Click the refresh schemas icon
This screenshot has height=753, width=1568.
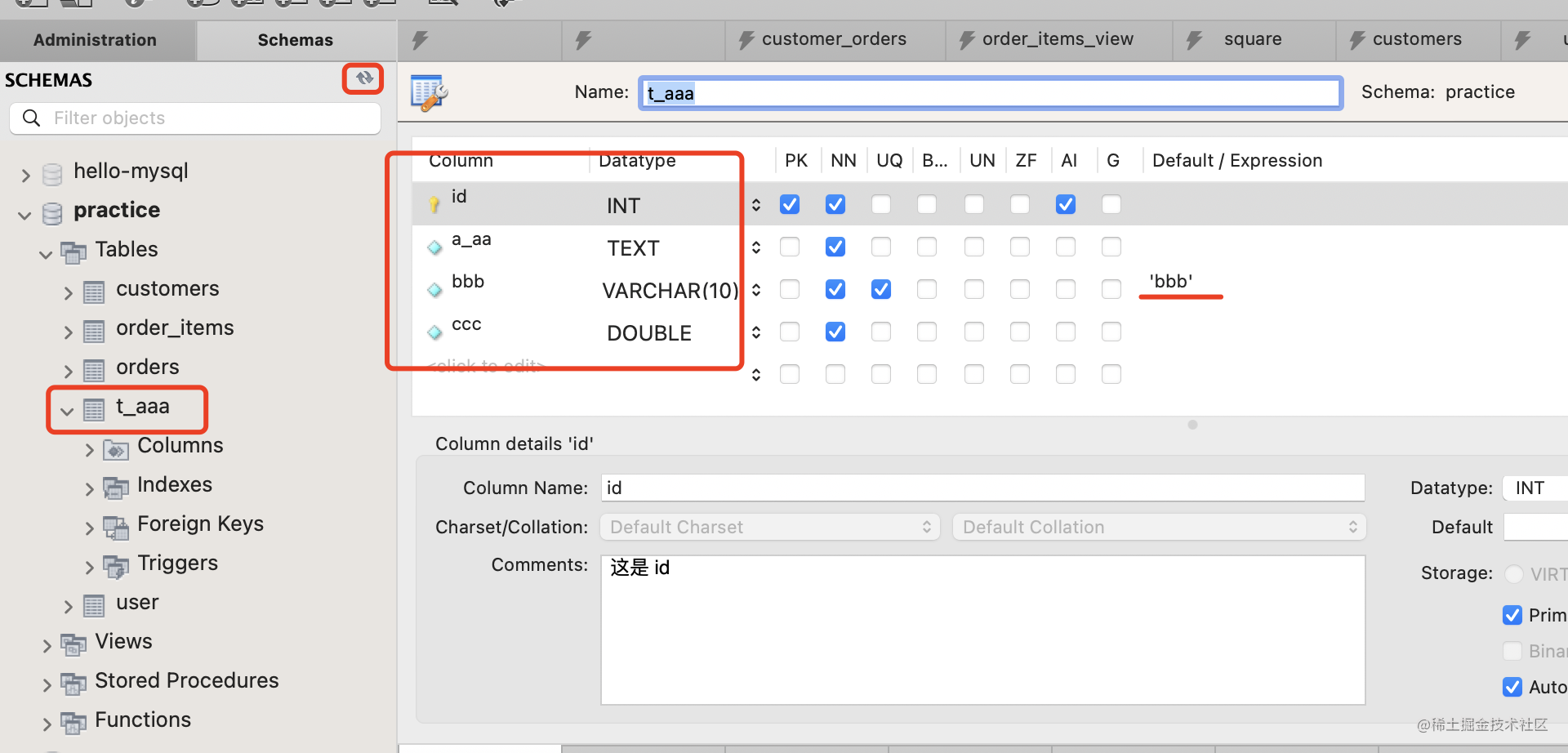[x=363, y=78]
